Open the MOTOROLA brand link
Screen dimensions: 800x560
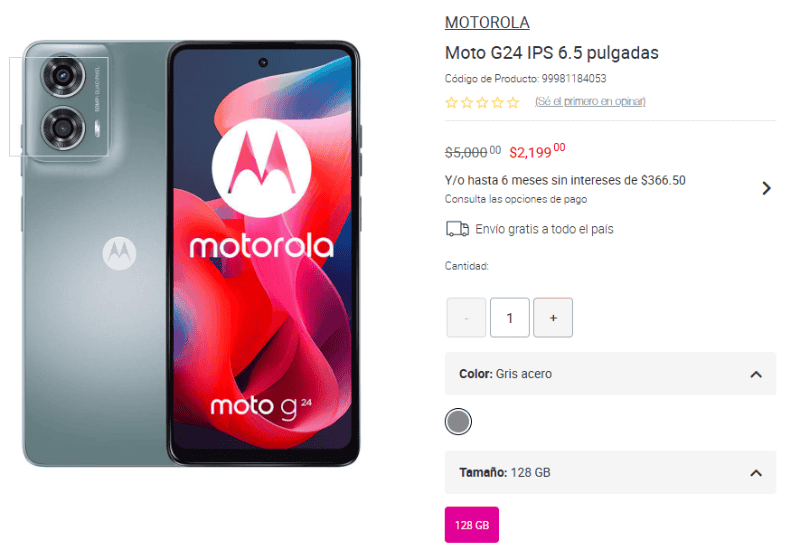tap(487, 22)
